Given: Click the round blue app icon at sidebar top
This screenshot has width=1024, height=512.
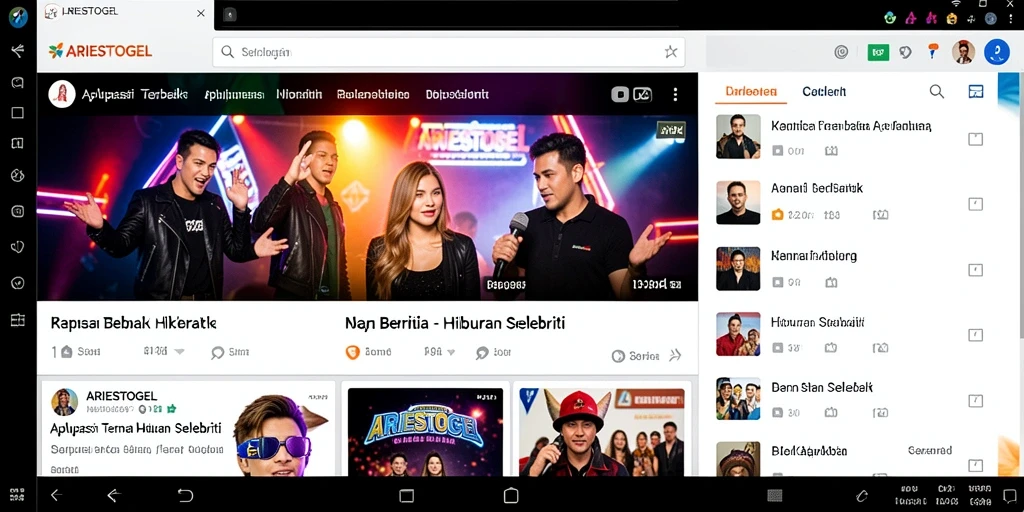Looking at the screenshot, I should pos(18,17).
